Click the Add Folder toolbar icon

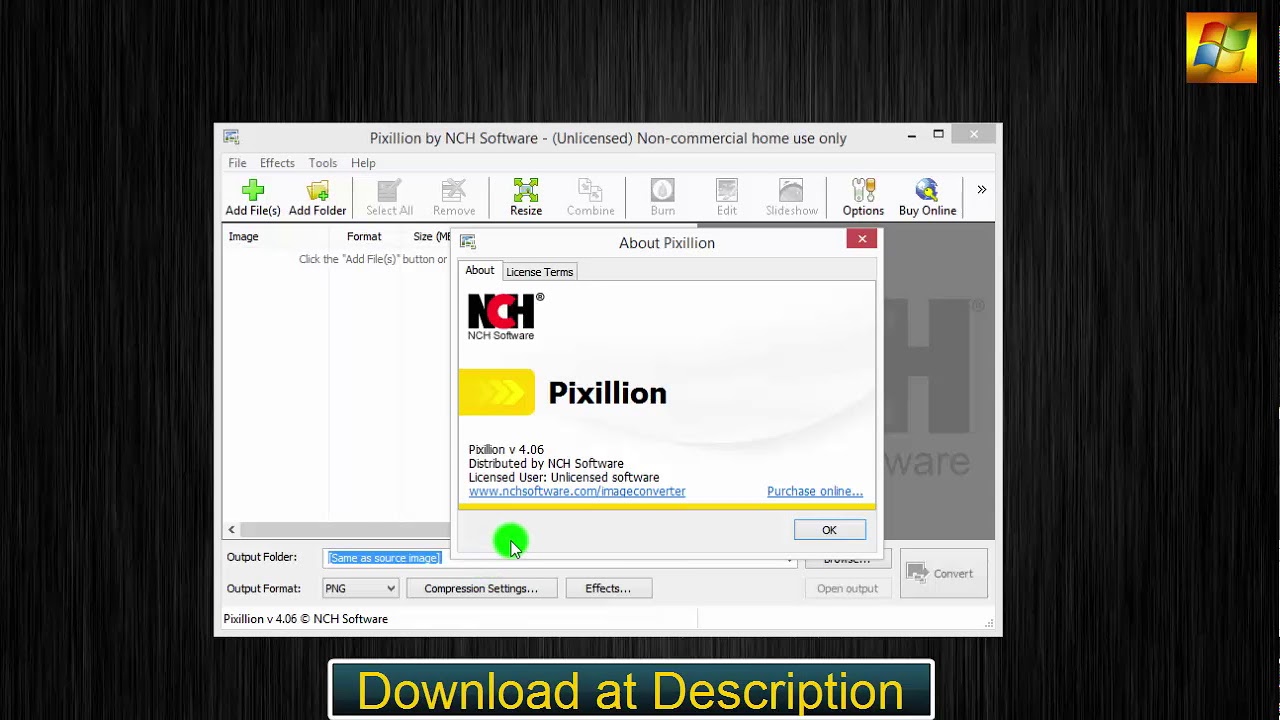coord(317,197)
